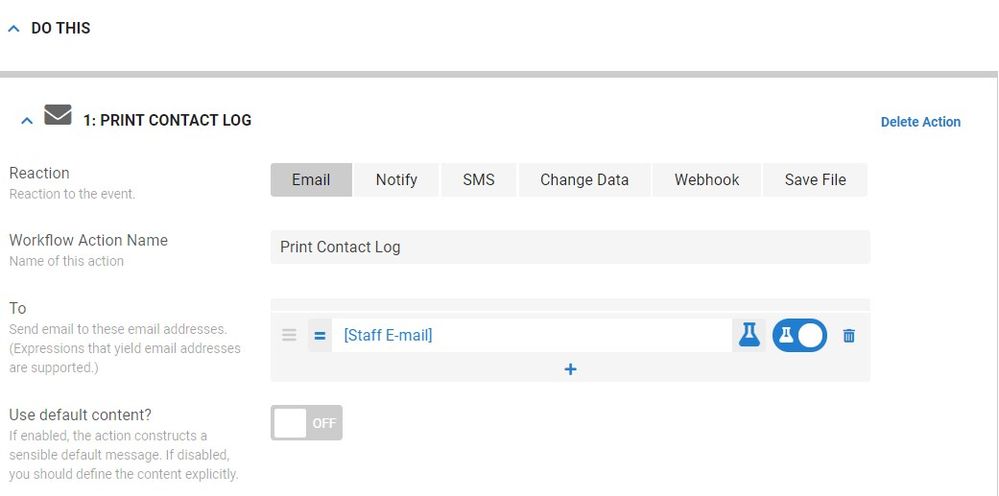Collapse the 1: Print Contact Log action
This screenshot has height=496, width=999.
click(27, 120)
